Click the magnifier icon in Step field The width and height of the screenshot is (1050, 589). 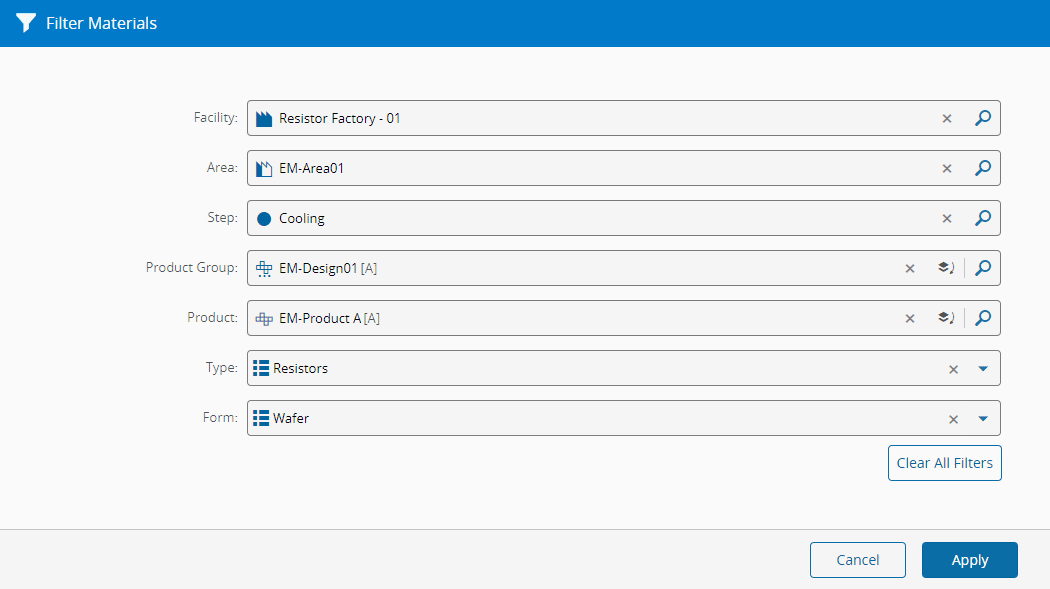pyautogui.click(x=983, y=218)
